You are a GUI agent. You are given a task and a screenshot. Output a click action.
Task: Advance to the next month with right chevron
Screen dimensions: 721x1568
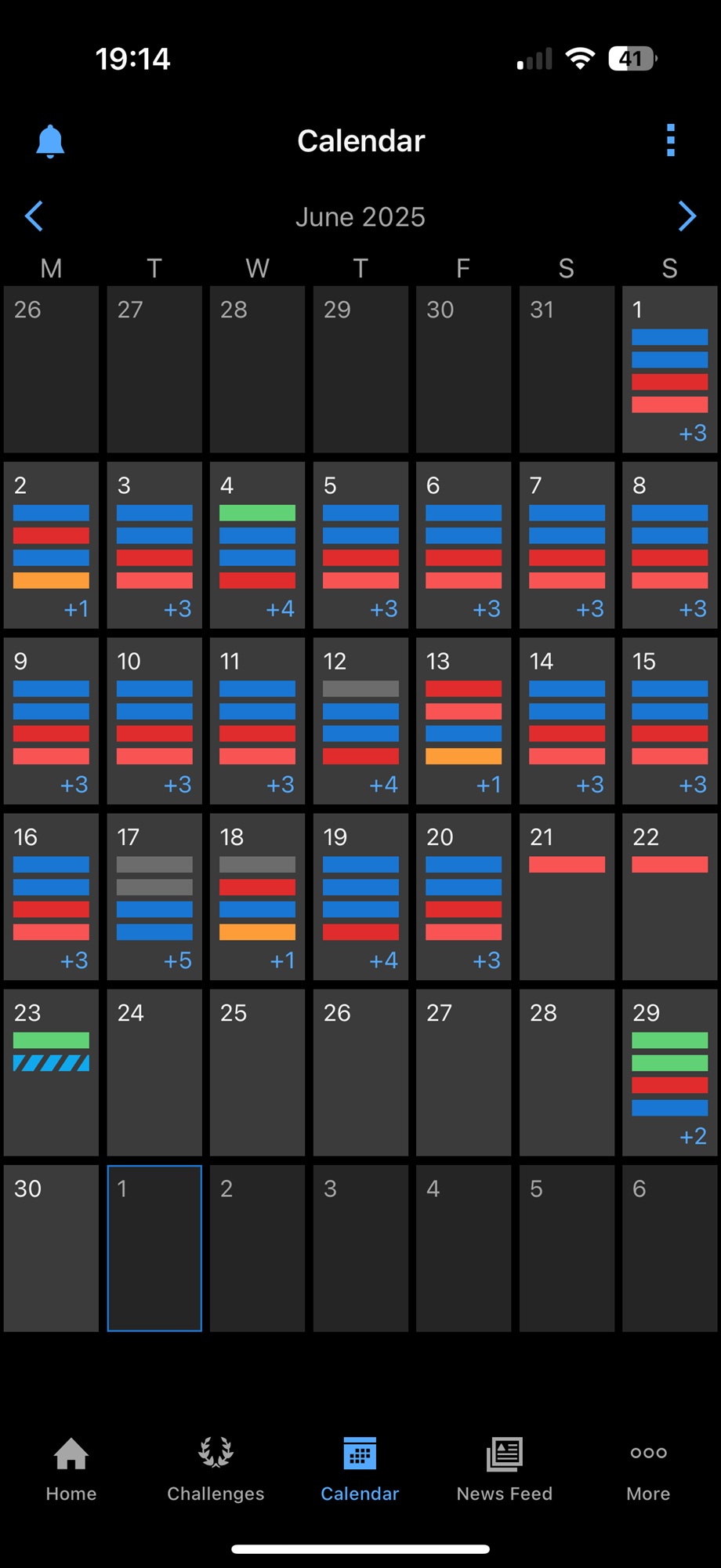(687, 216)
